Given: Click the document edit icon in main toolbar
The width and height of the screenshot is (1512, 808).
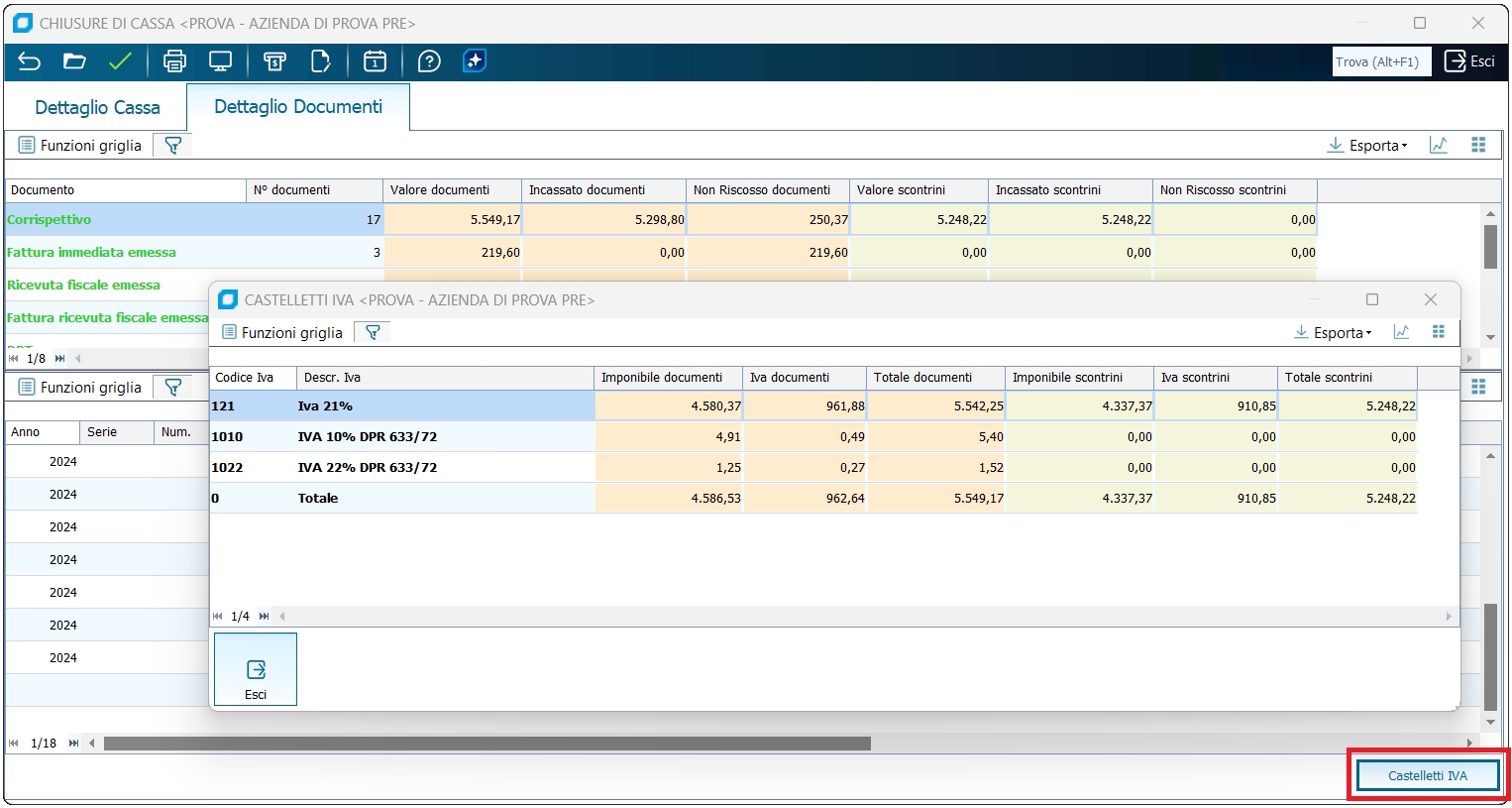Looking at the screenshot, I should (x=320, y=61).
